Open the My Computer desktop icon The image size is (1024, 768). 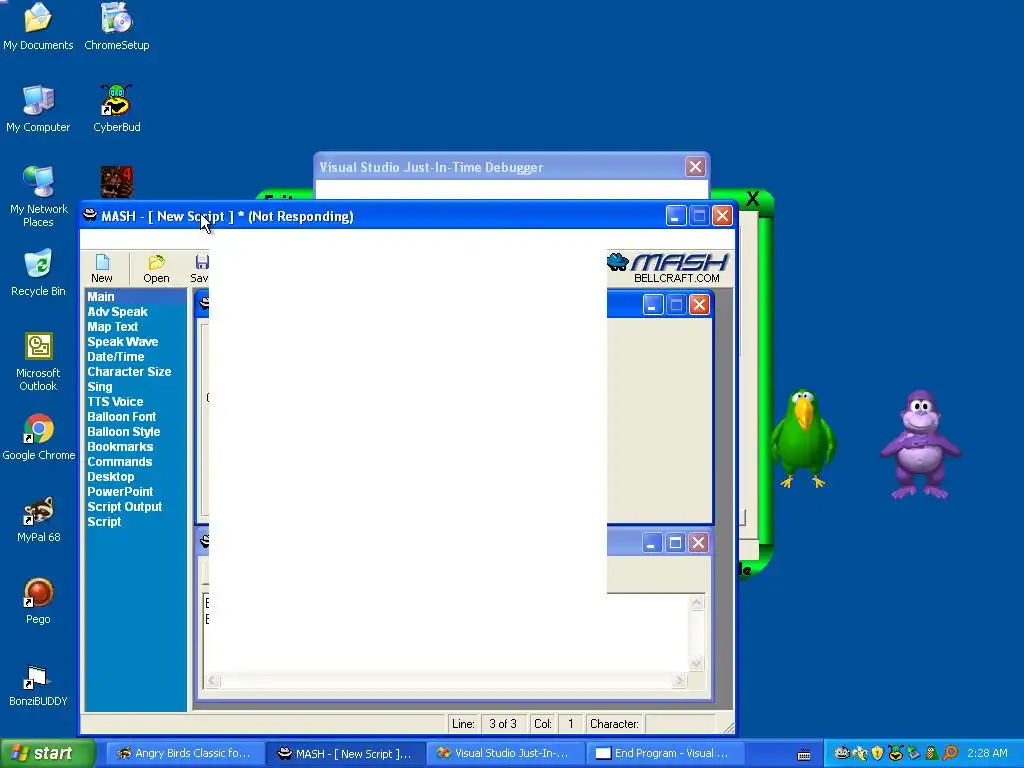click(38, 109)
